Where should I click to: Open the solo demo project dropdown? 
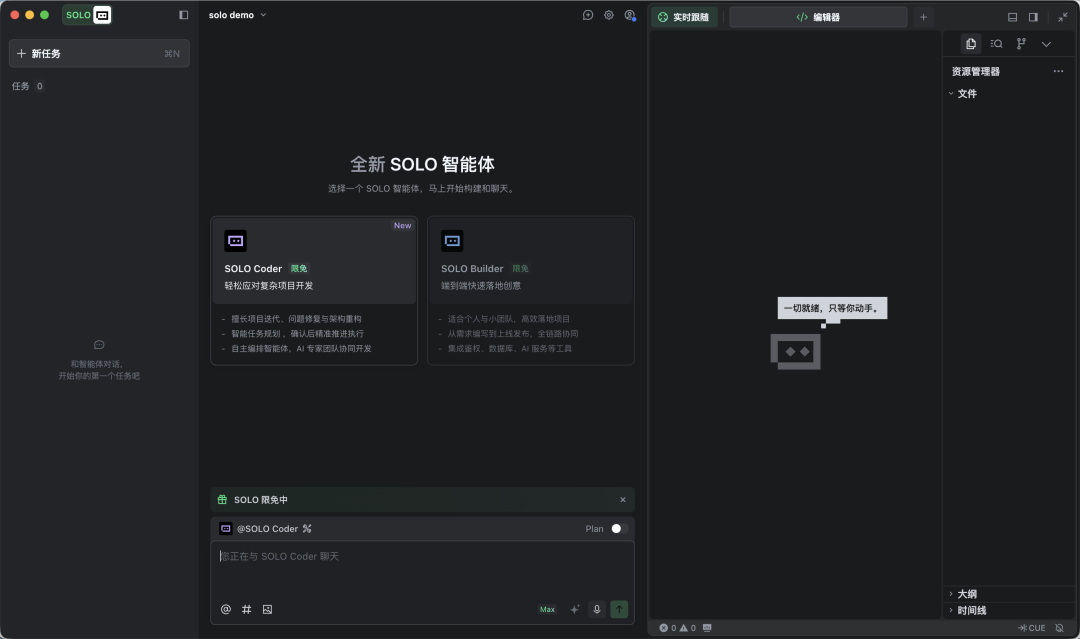pos(238,14)
